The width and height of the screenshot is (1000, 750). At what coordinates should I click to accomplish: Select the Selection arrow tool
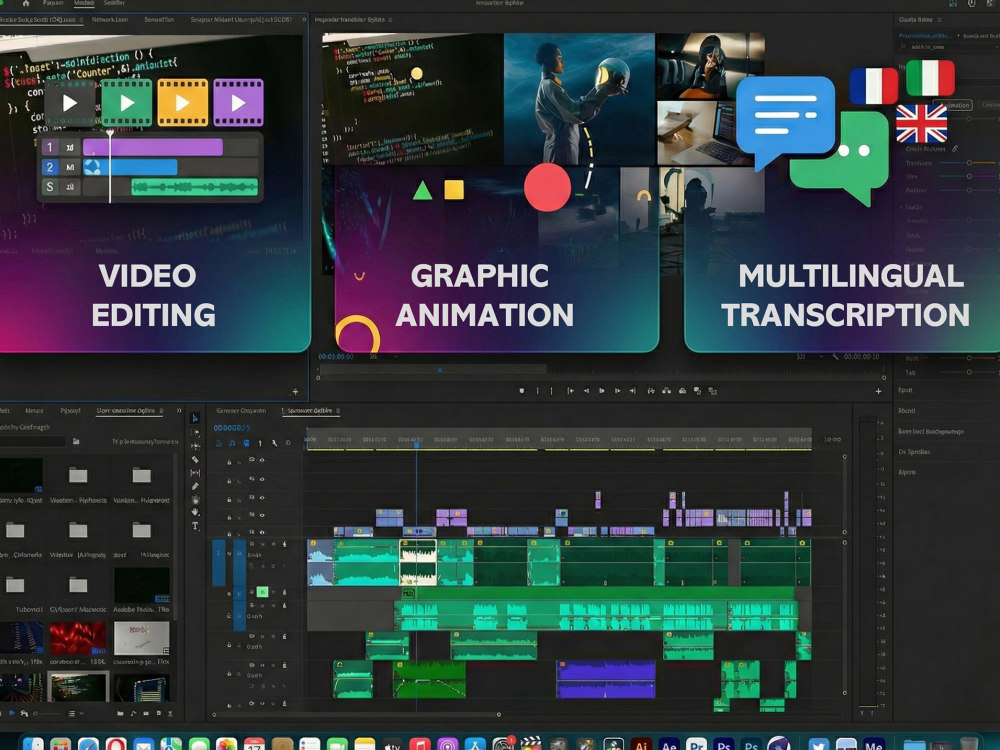click(x=195, y=418)
